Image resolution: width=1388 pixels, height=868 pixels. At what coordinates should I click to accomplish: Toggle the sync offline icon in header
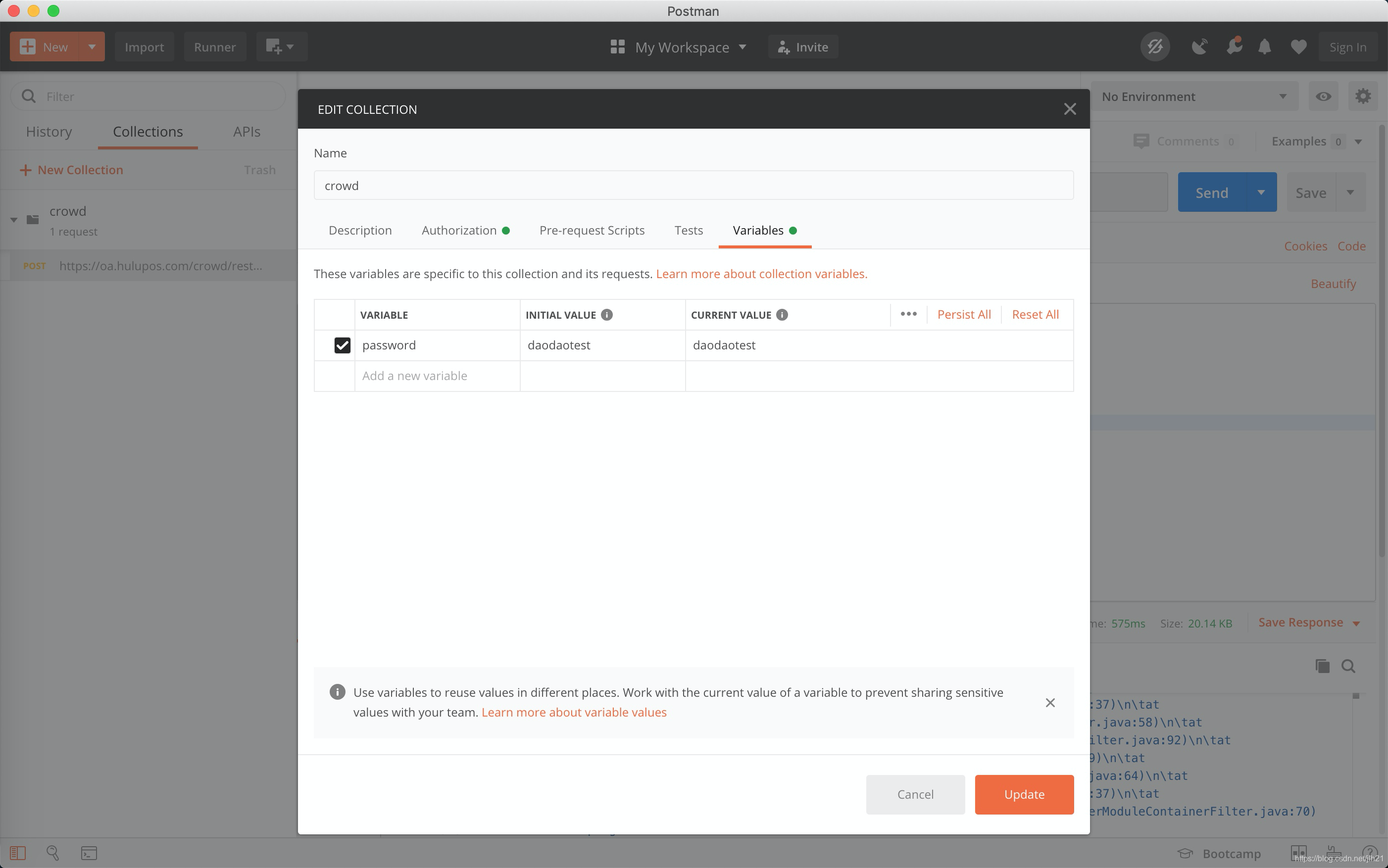tap(1155, 47)
